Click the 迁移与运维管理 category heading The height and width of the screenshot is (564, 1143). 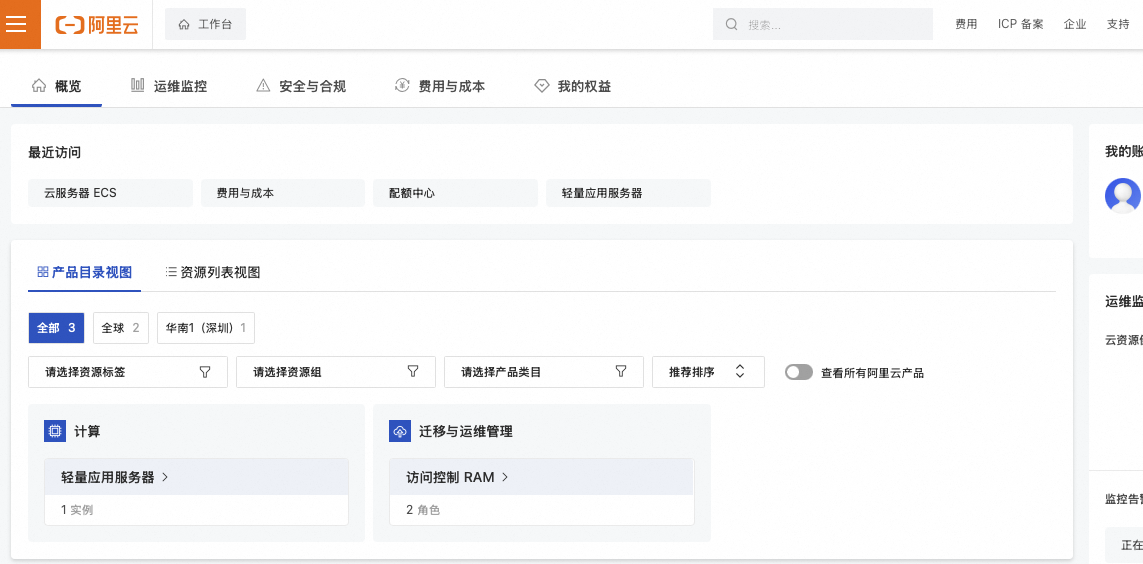point(466,431)
